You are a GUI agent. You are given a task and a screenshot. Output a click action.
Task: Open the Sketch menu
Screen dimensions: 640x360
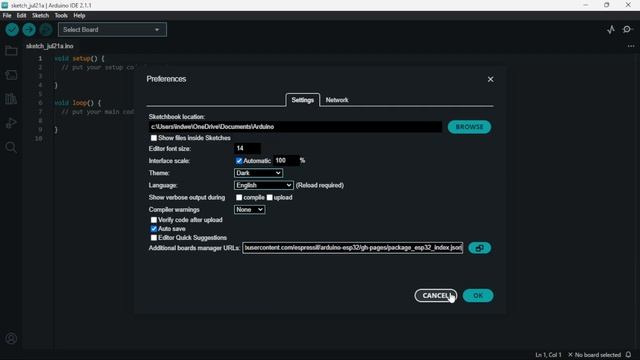coord(40,16)
